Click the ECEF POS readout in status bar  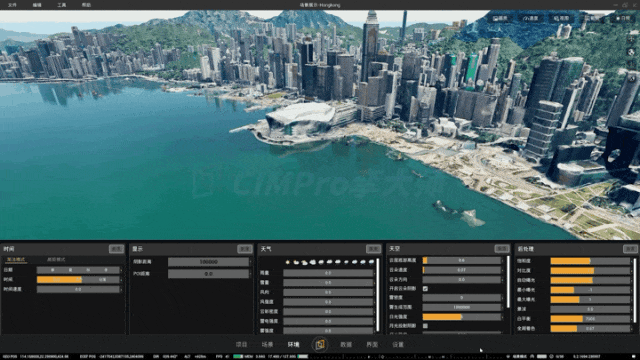pos(111,356)
